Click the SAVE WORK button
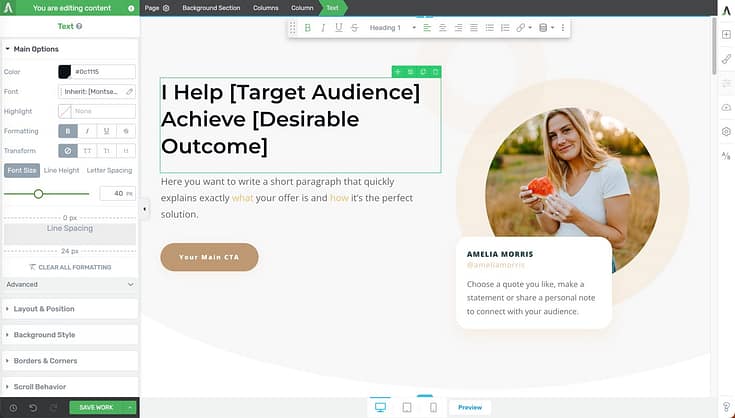The width and height of the screenshot is (735, 418). pos(97,408)
